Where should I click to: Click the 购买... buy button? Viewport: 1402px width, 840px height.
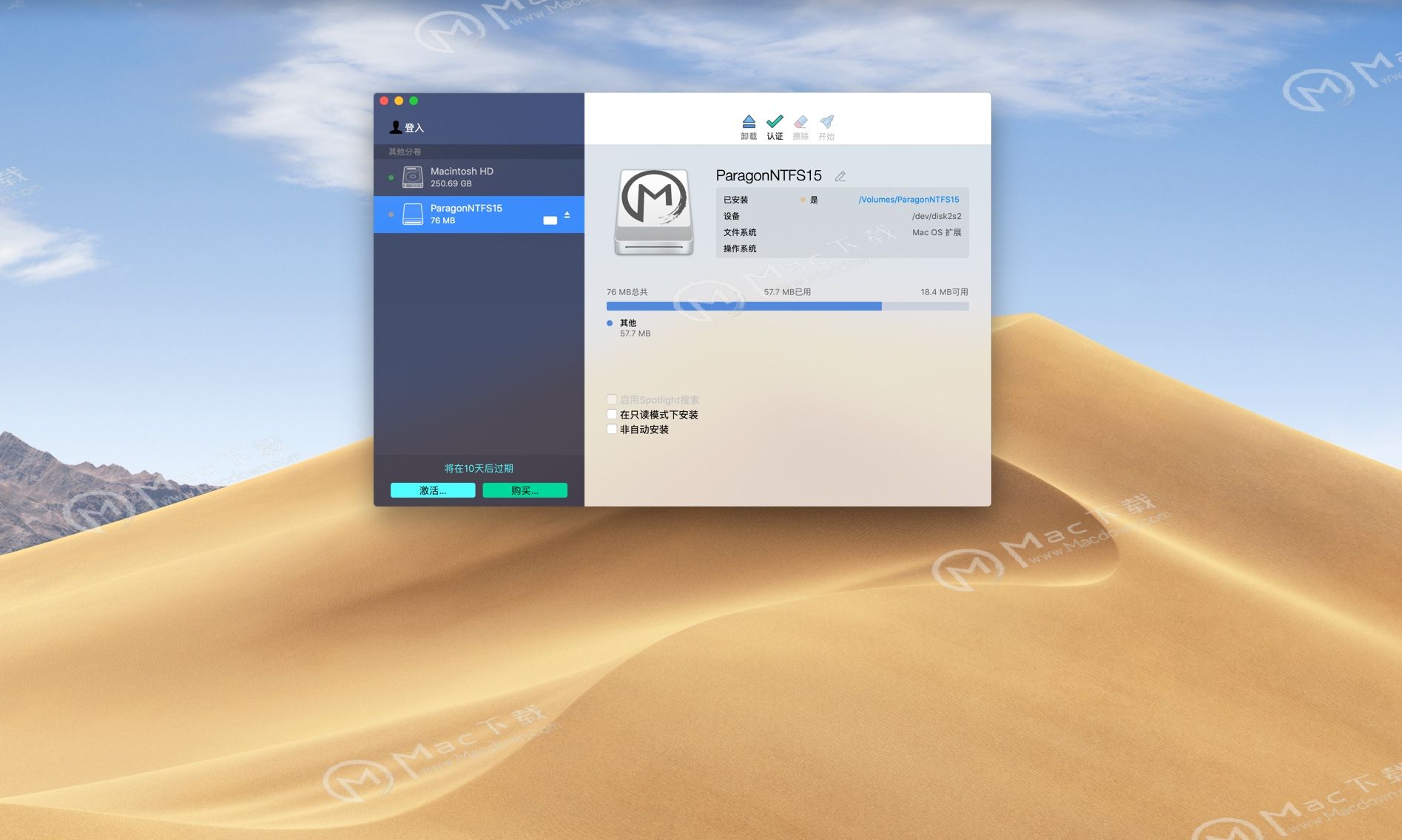coord(525,490)
